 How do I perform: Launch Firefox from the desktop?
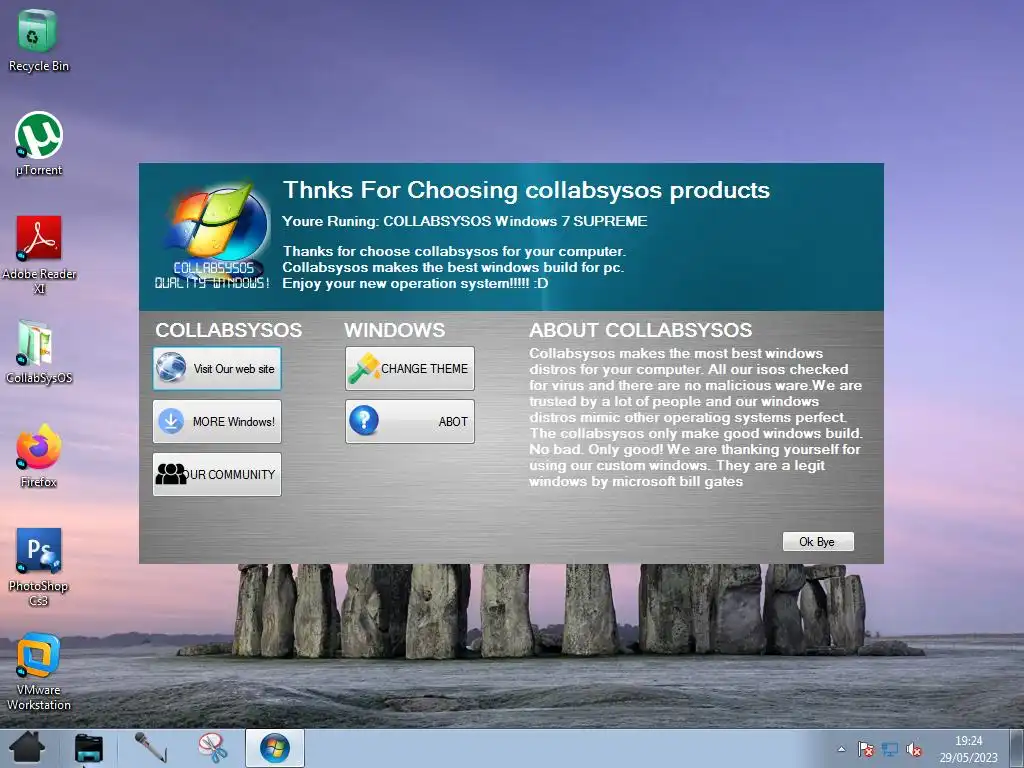coord(39,456)
